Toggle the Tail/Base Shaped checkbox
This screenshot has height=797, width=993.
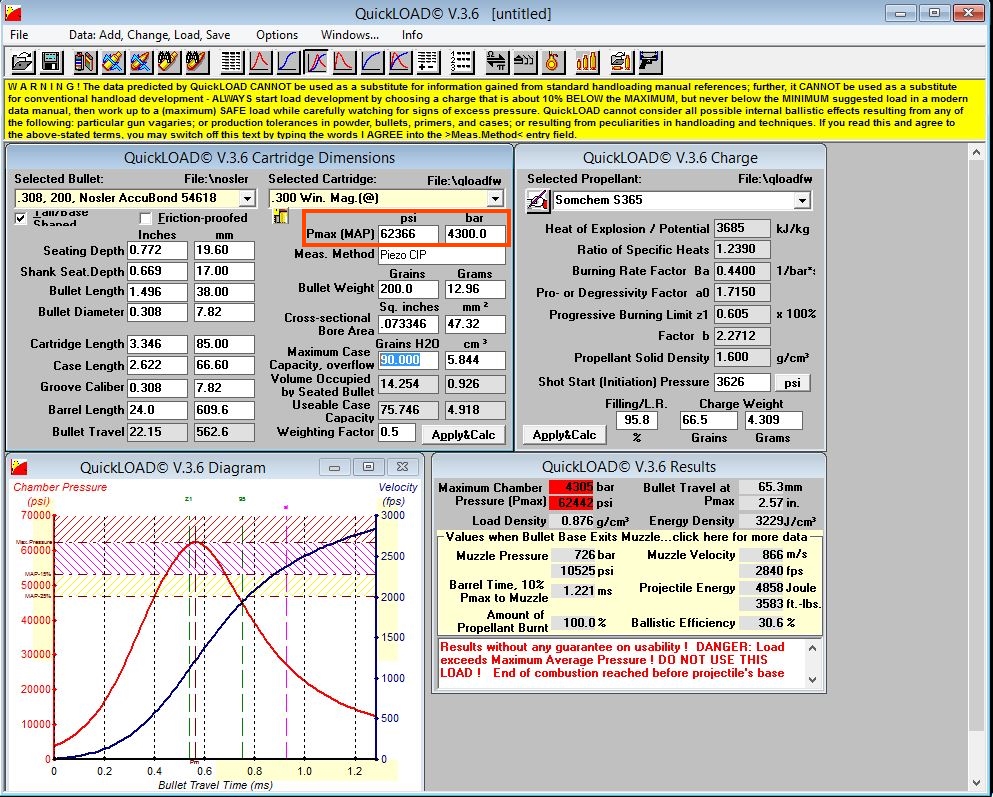click(x=21, y=218)
